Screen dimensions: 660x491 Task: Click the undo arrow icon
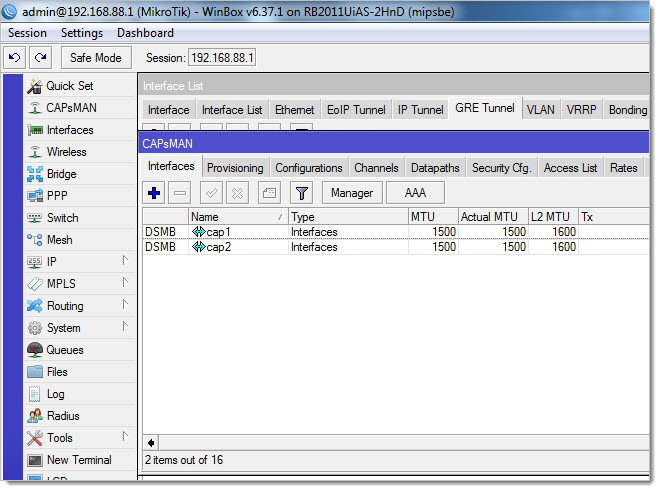pyautogui.click(x=14, y=58)
